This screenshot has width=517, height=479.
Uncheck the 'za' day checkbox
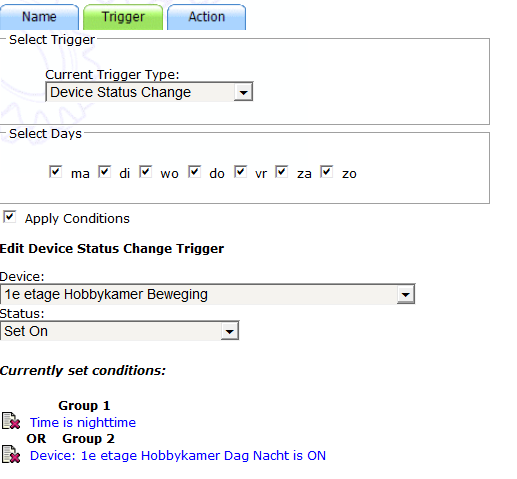pyautogui.click(x=282, y=172)
